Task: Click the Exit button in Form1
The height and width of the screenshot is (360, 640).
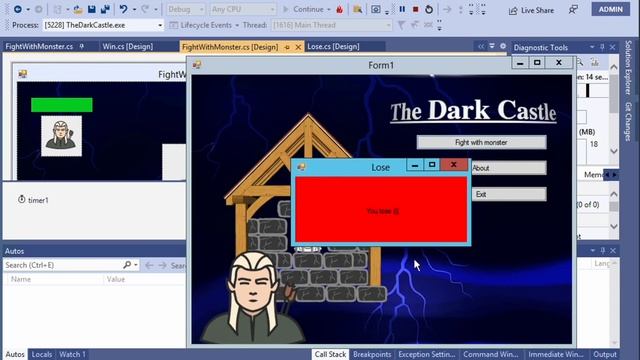Action: [x=509, y=194]
